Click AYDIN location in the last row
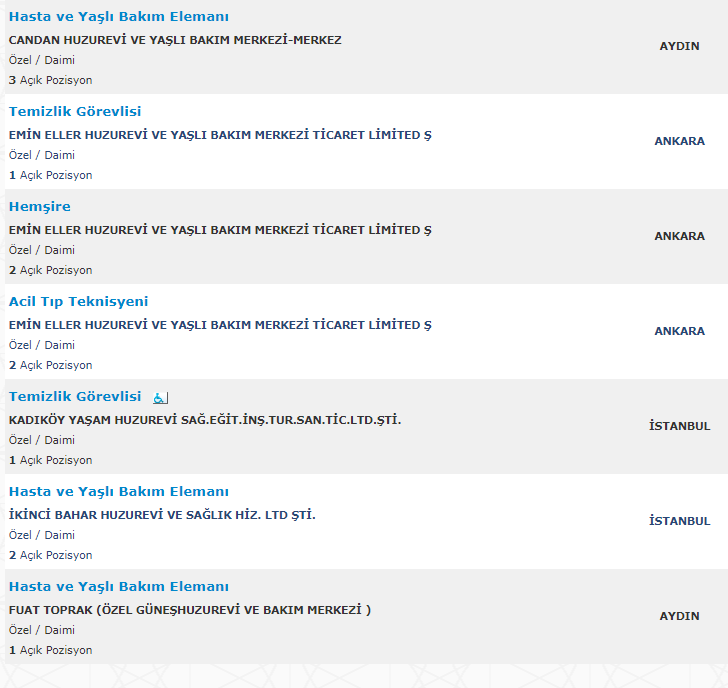The image size is (728, 688). (x=679, y=616)
